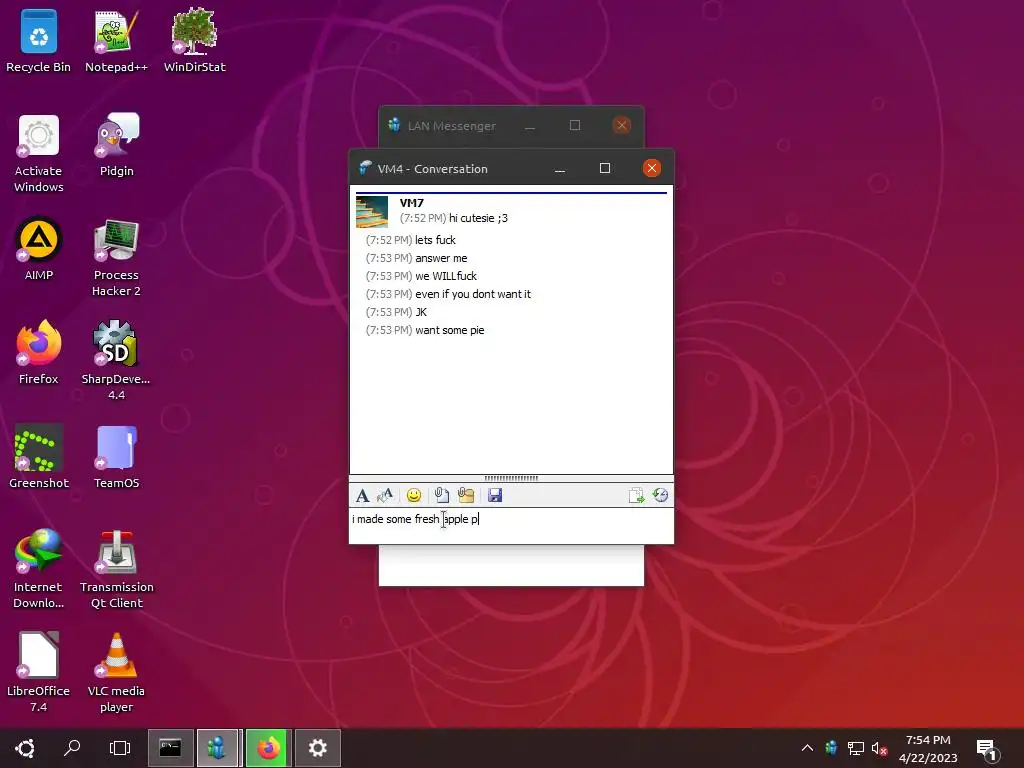Select the Internet Download Manager shortcut
The width and height of the screenshot is (1024, 768).
click(x=39, y=569)
